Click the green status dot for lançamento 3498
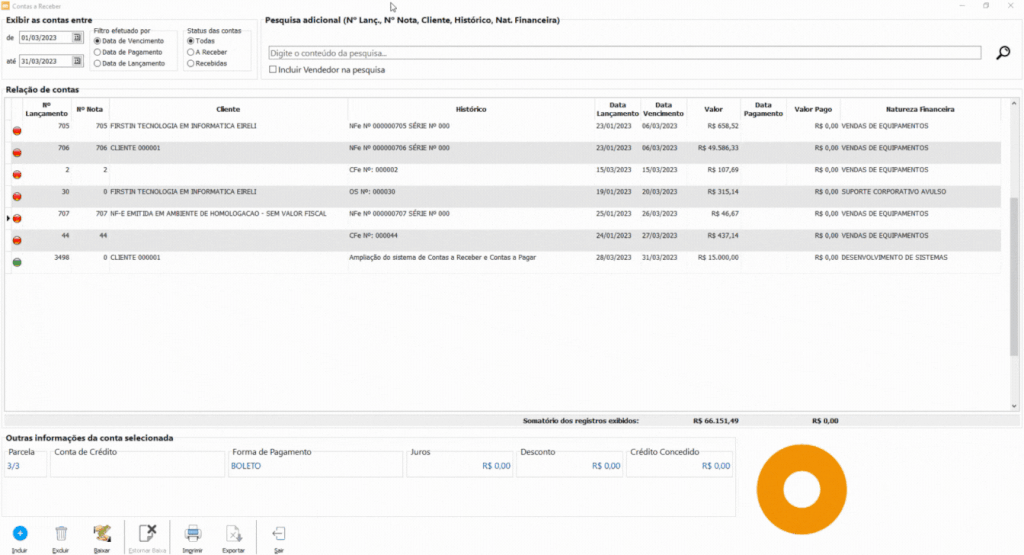Viewport: 1024px width, 555px height. pyautogui.click(x=17, y=262)
